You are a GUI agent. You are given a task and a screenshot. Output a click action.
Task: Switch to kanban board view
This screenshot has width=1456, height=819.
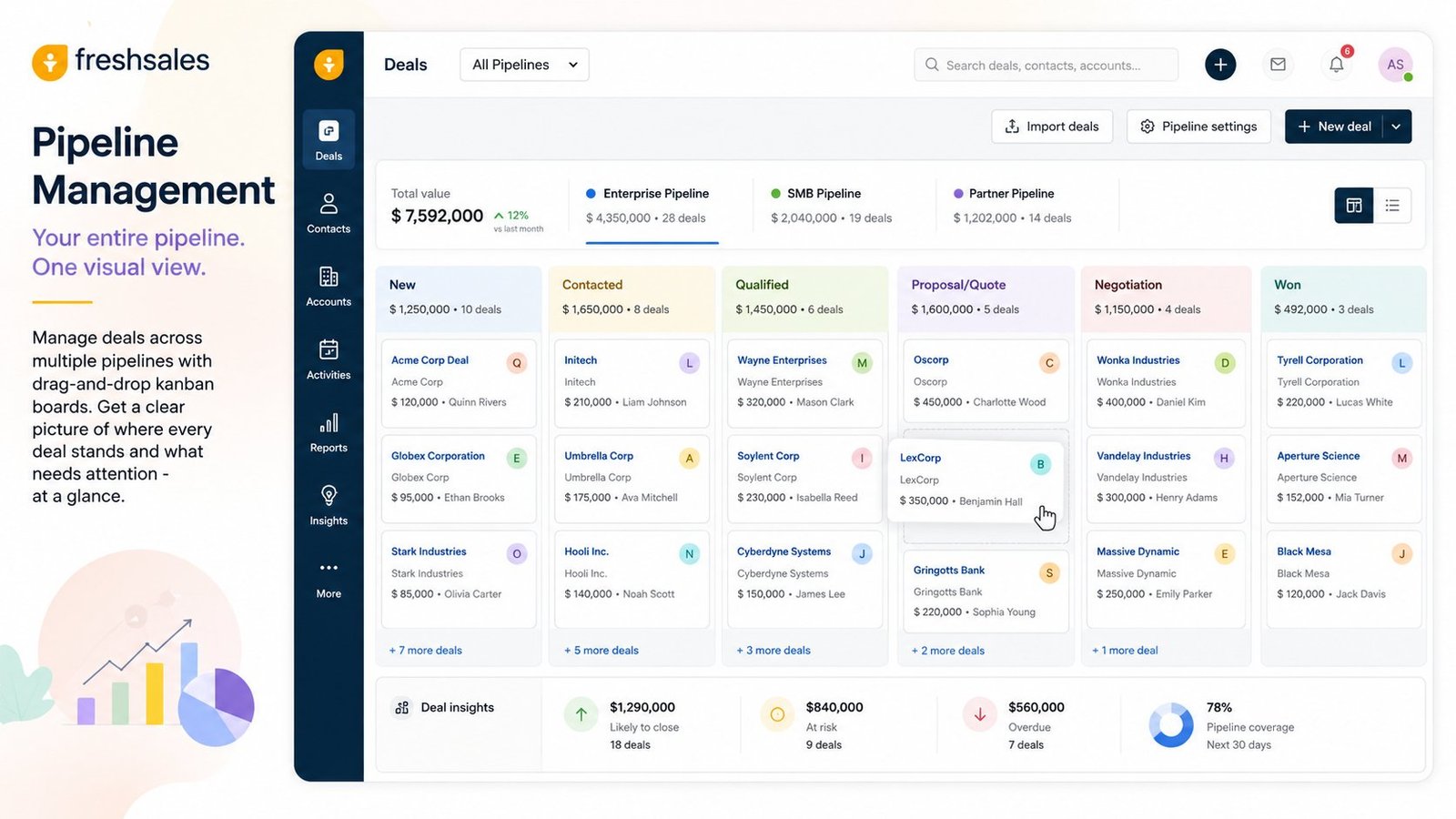click(1354, 206)
